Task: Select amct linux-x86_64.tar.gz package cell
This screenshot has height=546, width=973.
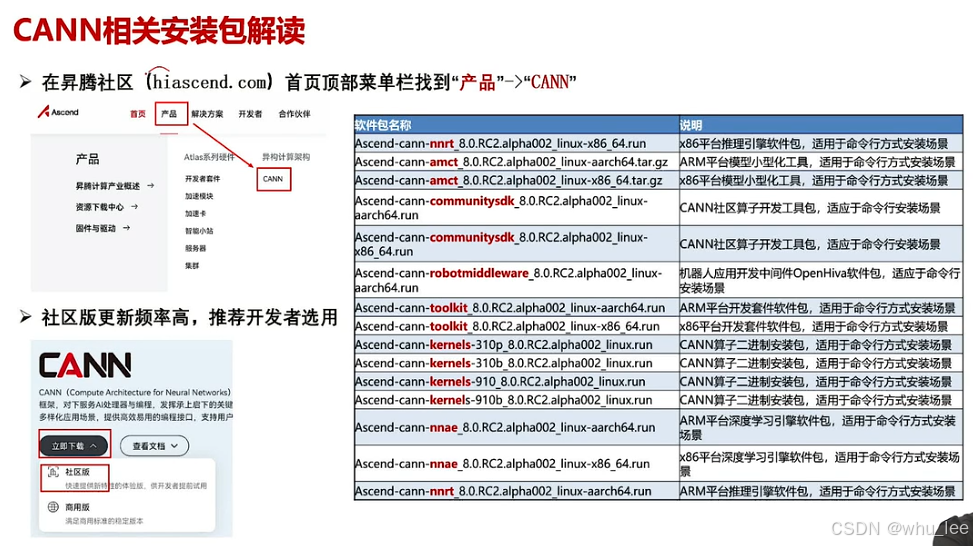Action: [516, 181]
